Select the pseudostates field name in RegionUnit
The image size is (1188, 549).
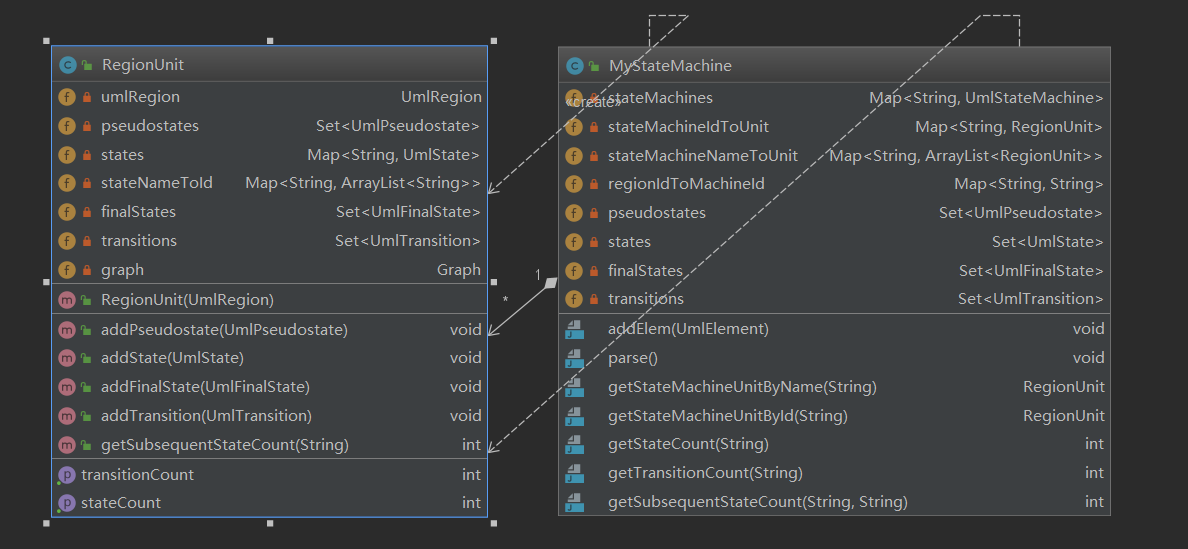pos(150,126)
